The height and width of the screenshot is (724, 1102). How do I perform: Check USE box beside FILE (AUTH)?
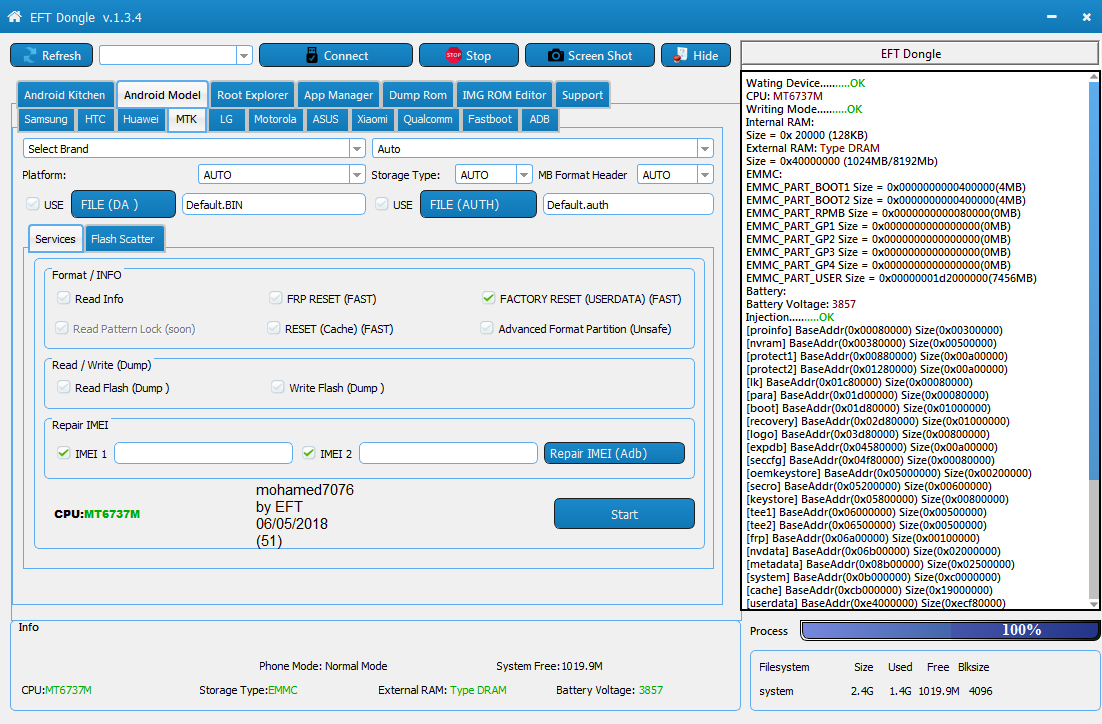click(382, 204)
